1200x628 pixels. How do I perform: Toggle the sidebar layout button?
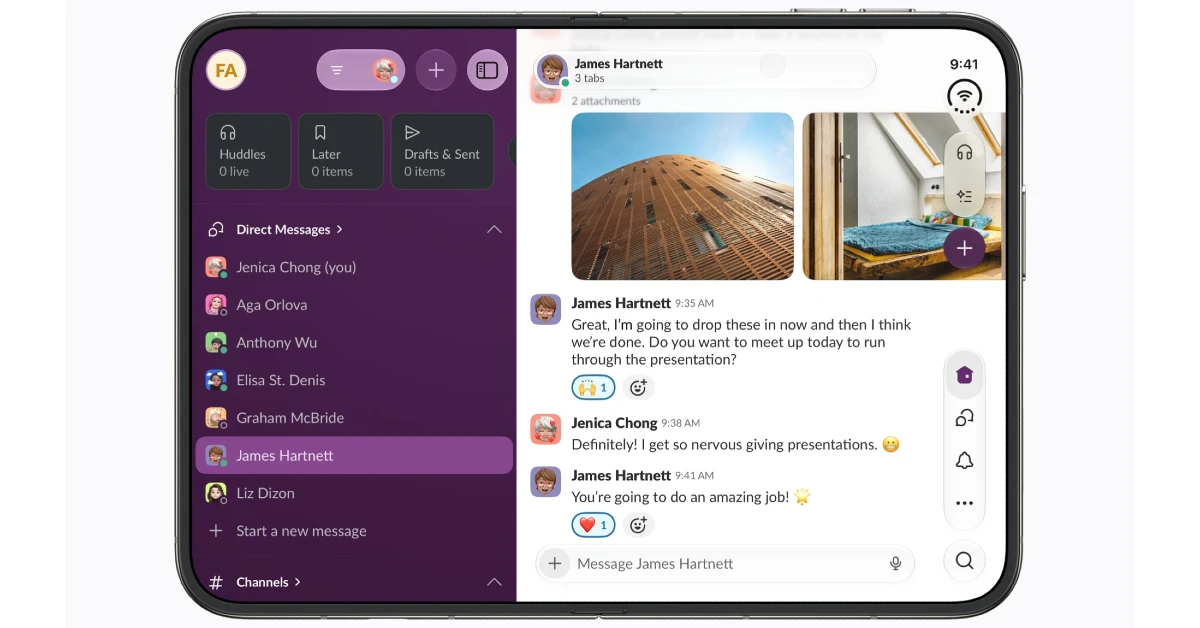(487, 70)
